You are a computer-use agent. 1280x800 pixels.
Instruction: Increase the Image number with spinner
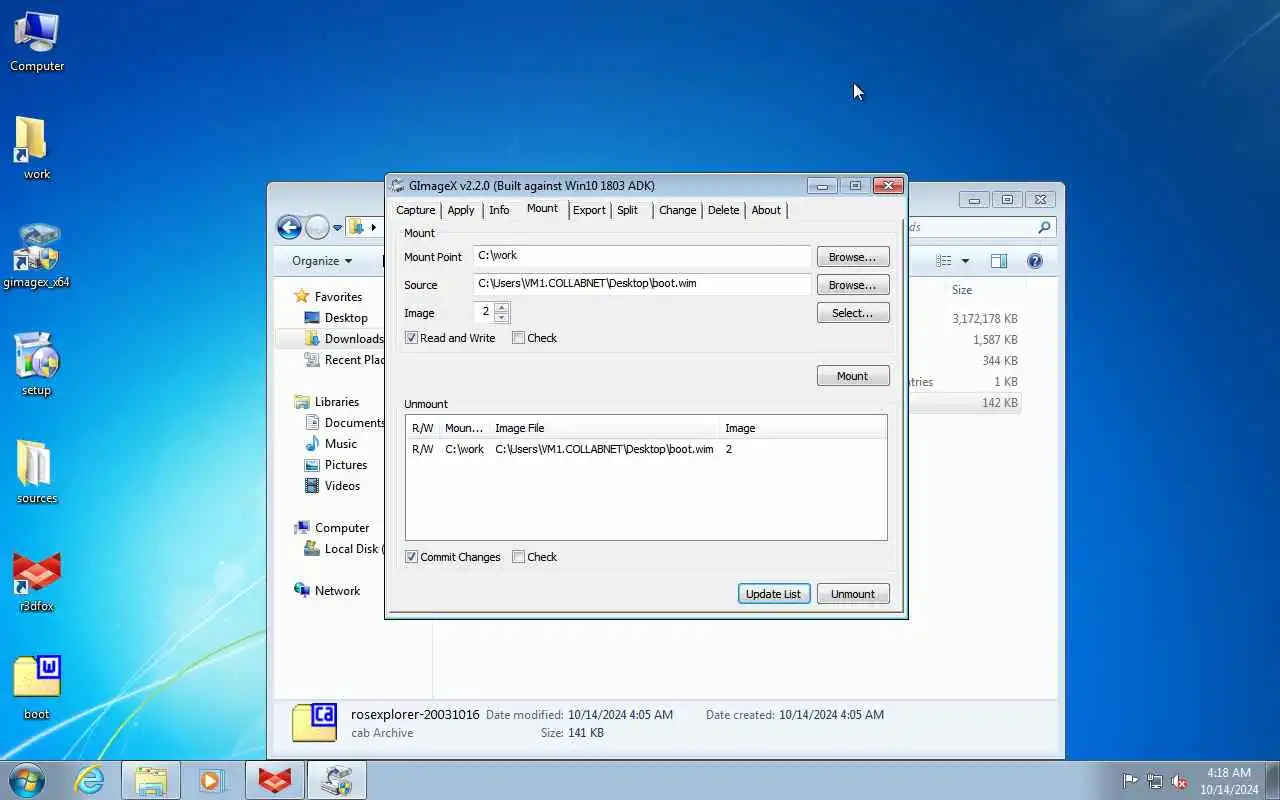coord(502,307)
